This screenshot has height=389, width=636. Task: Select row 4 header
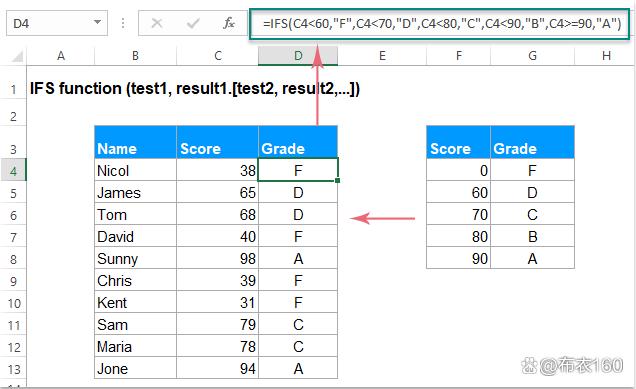(x=13, y=170)
